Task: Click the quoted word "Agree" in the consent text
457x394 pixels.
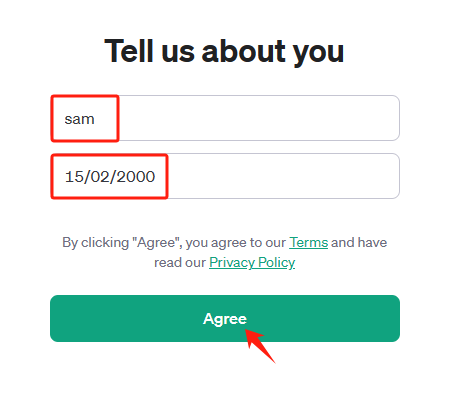Action: pyautogui.click(x=156, y=243)
